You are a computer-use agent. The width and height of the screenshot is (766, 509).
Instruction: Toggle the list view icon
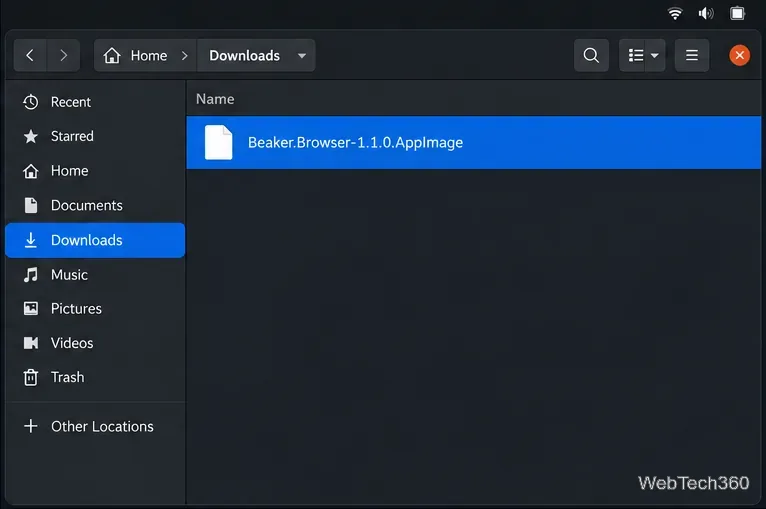click(x=636, y=55)
